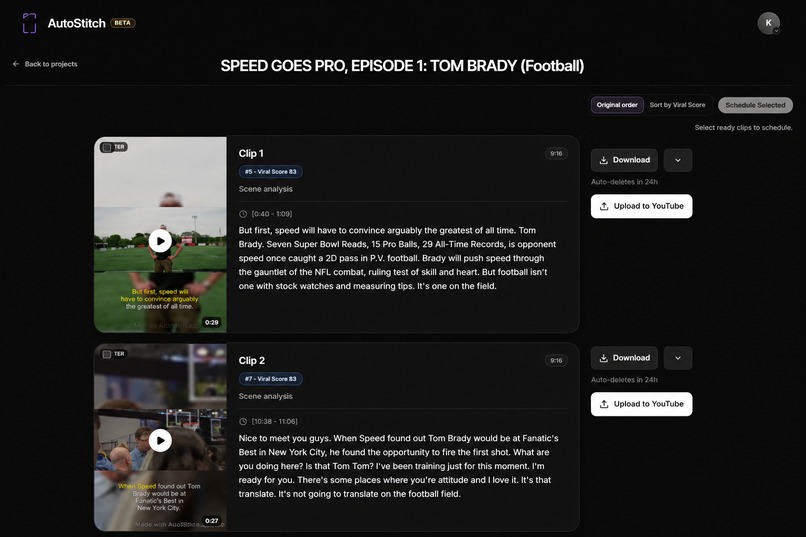Image resolution: width=806 pixels, height=537 pixels.
Task: Play the Clip 1 video preview
Action: pos(160,241)
